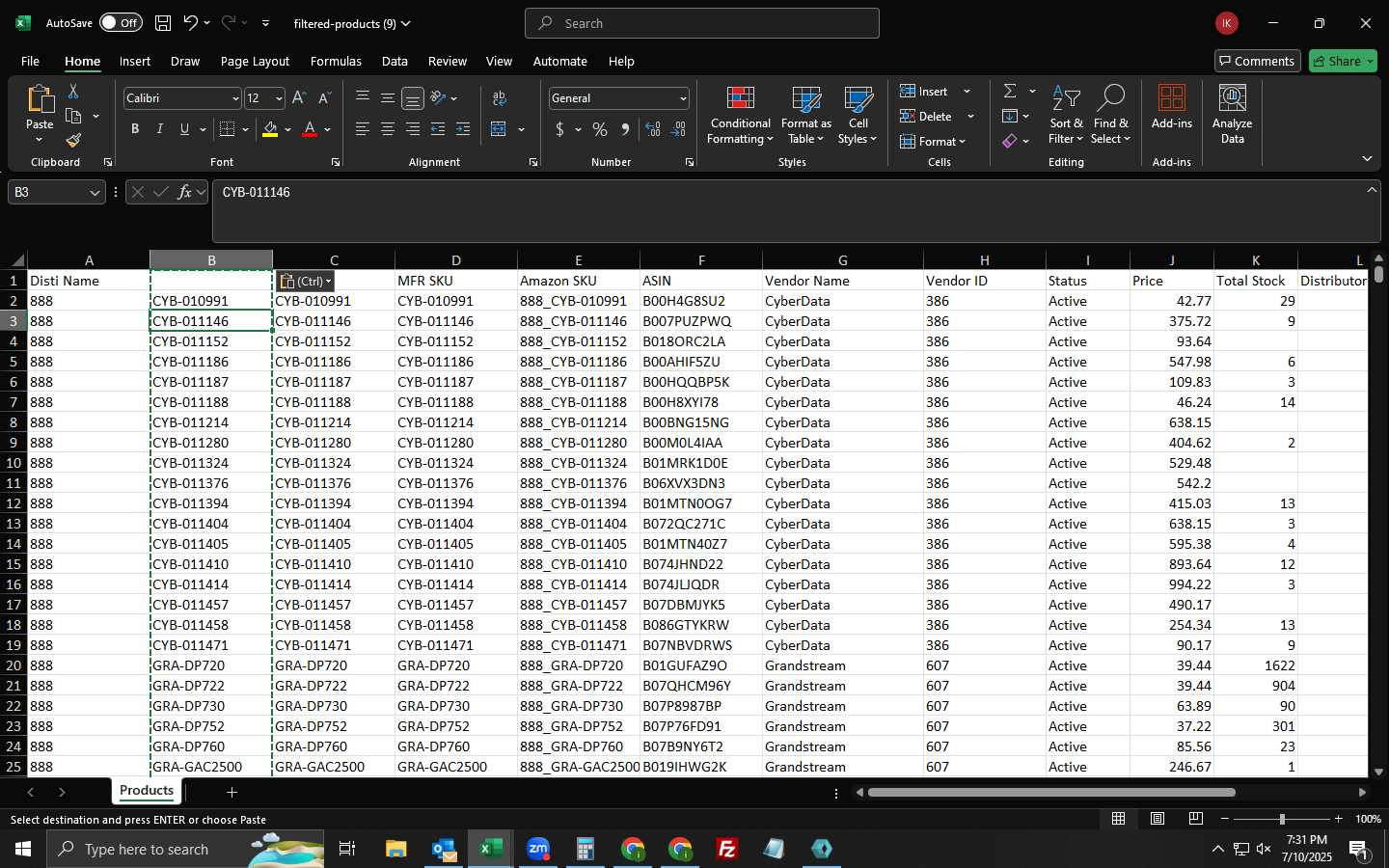
Task: Click the Select All corner triangle
Action: pyautogui.click(x=17, y=260)
